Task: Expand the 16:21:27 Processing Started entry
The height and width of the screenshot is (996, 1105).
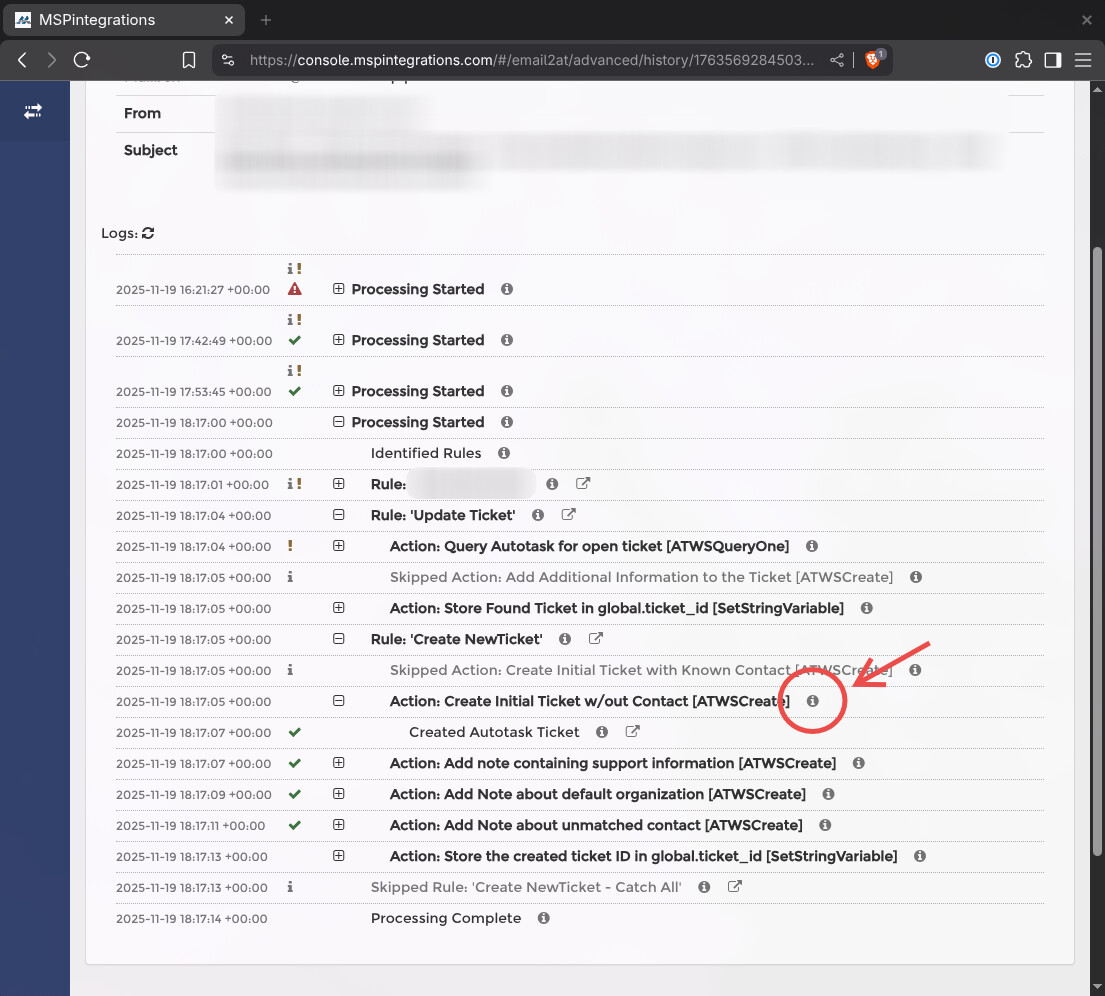Action: [338, 289]
